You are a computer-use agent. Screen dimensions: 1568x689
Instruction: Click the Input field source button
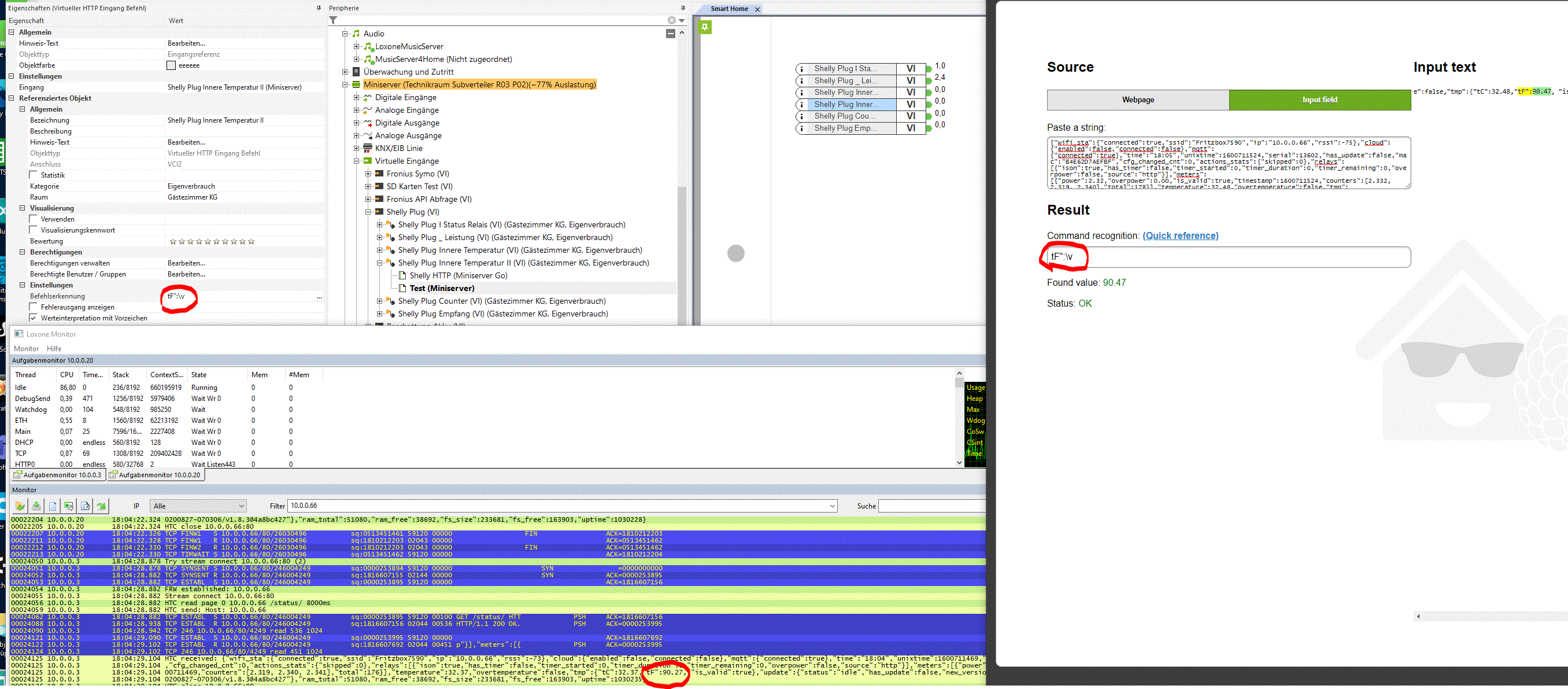pos(1319,100)
